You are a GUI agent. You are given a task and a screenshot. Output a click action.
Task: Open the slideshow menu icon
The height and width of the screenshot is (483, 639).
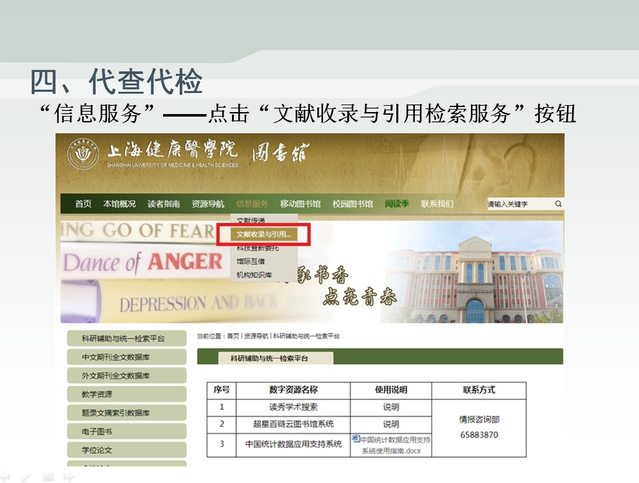point(47,476)
